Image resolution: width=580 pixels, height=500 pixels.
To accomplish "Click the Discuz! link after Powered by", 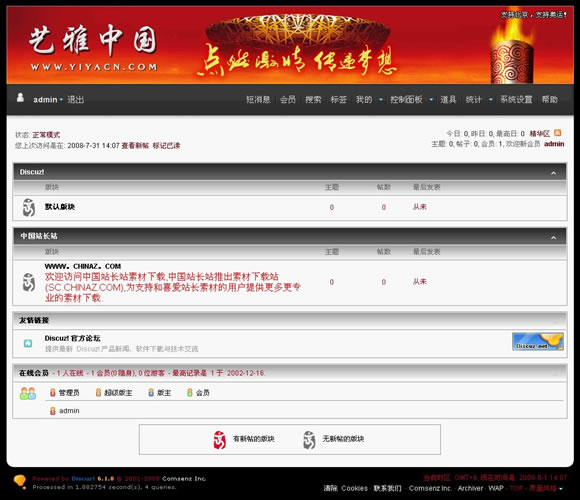I will point(83,479).
